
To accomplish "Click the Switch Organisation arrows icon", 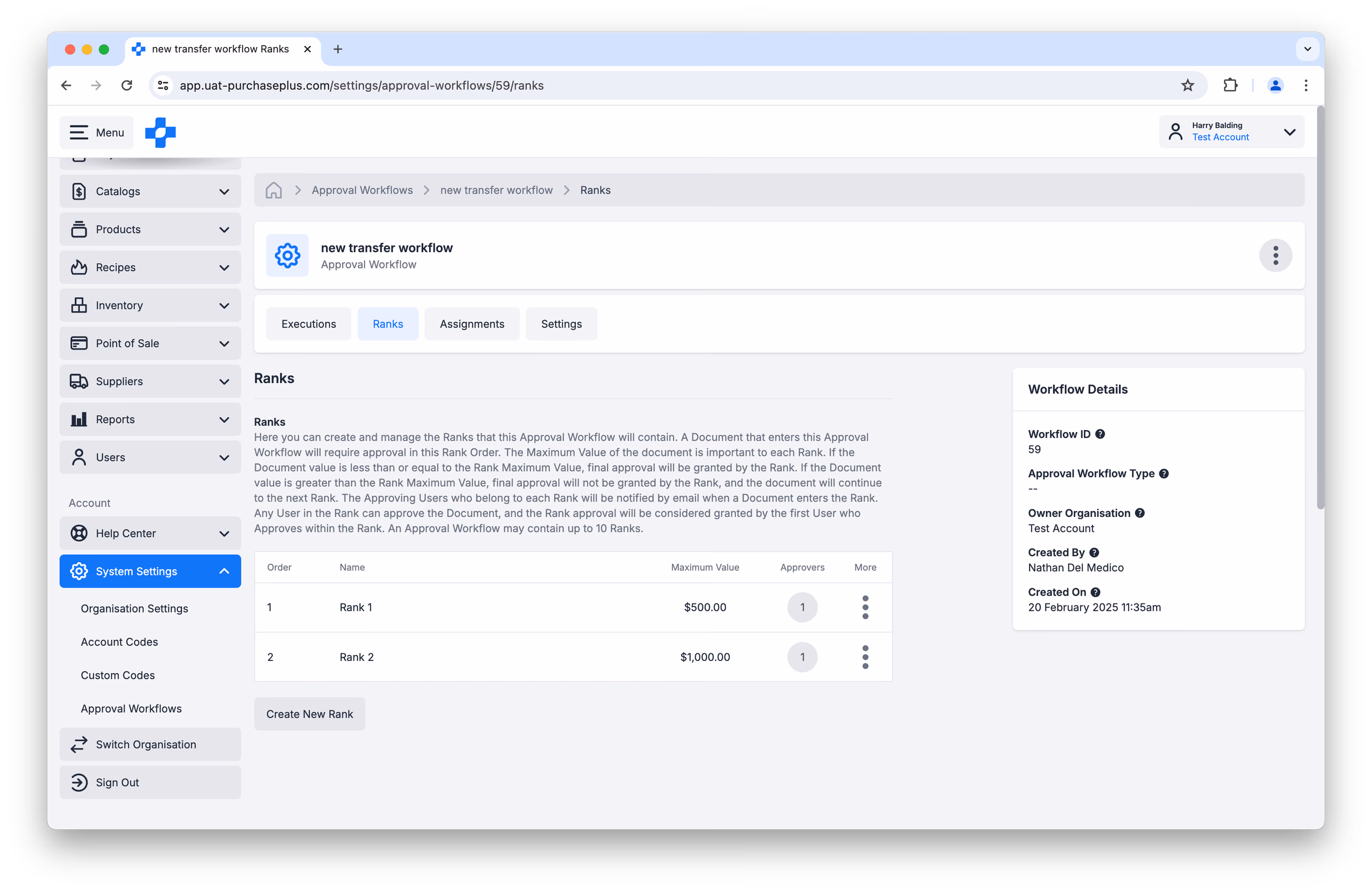I will point(79,744).
